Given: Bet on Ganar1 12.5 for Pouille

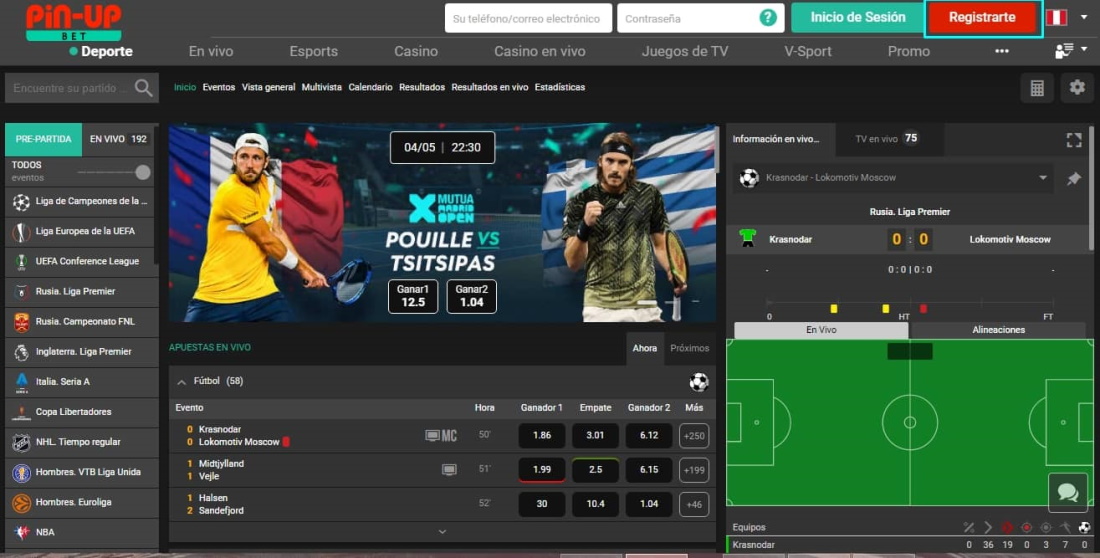Looking at the screenshot, I should (412, 296).
